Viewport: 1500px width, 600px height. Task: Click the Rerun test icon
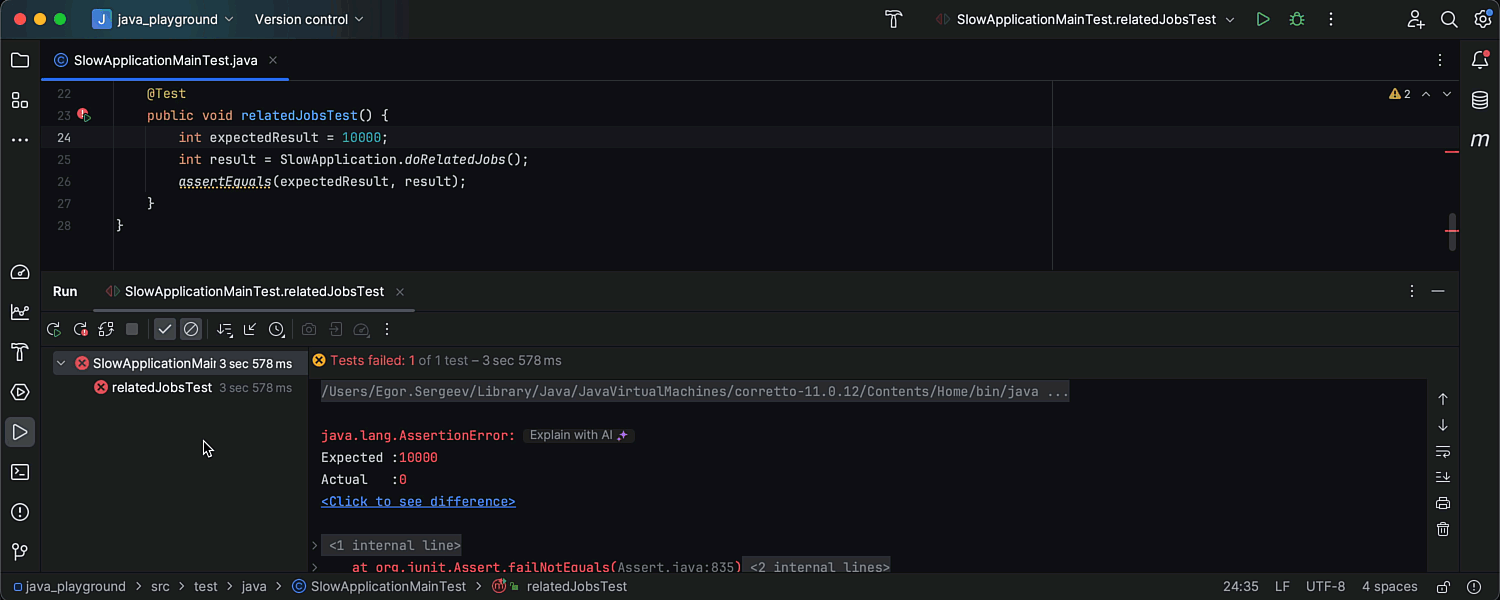pyautogui.click(x=54, y=329)
